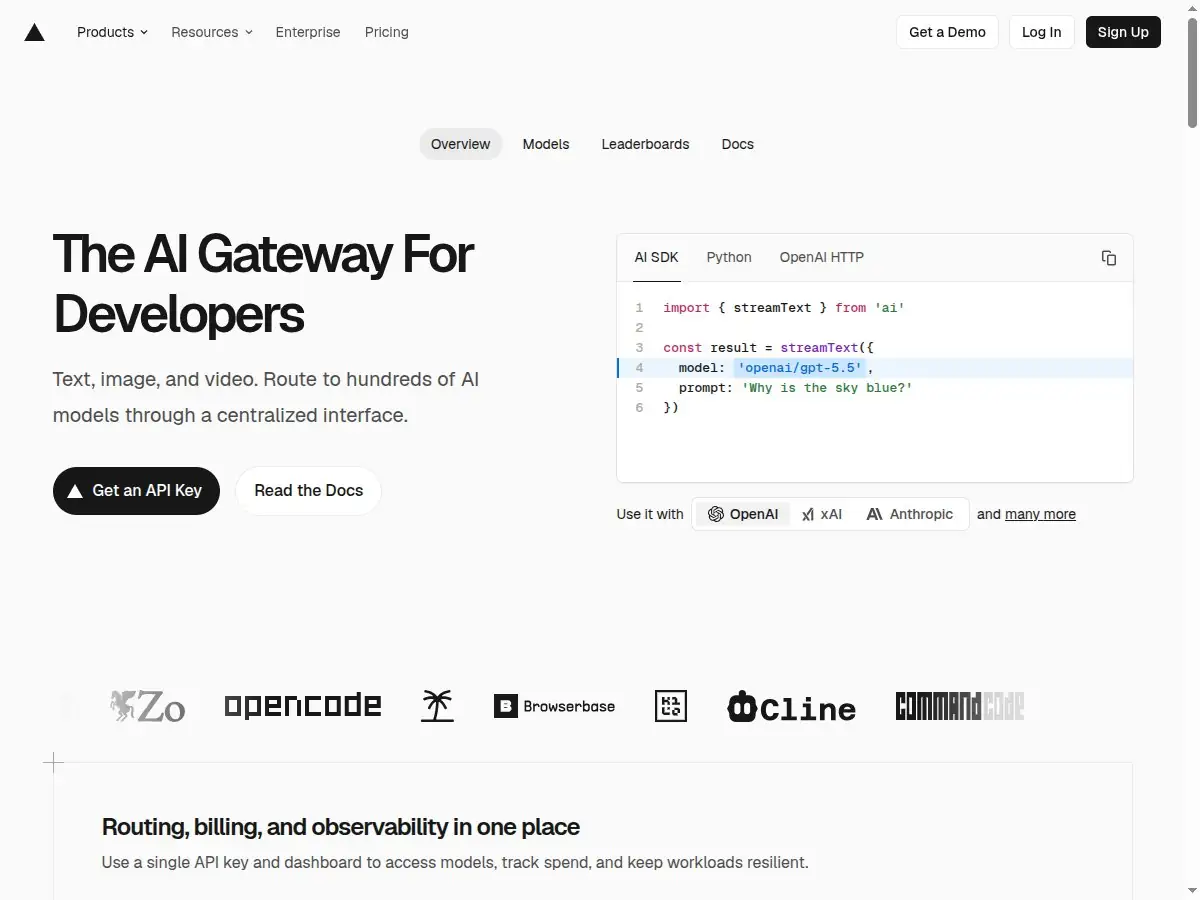The height and width of the screenshot is (900, 1200).
Task: Switch to the Models tab
Action: [546, 144]
